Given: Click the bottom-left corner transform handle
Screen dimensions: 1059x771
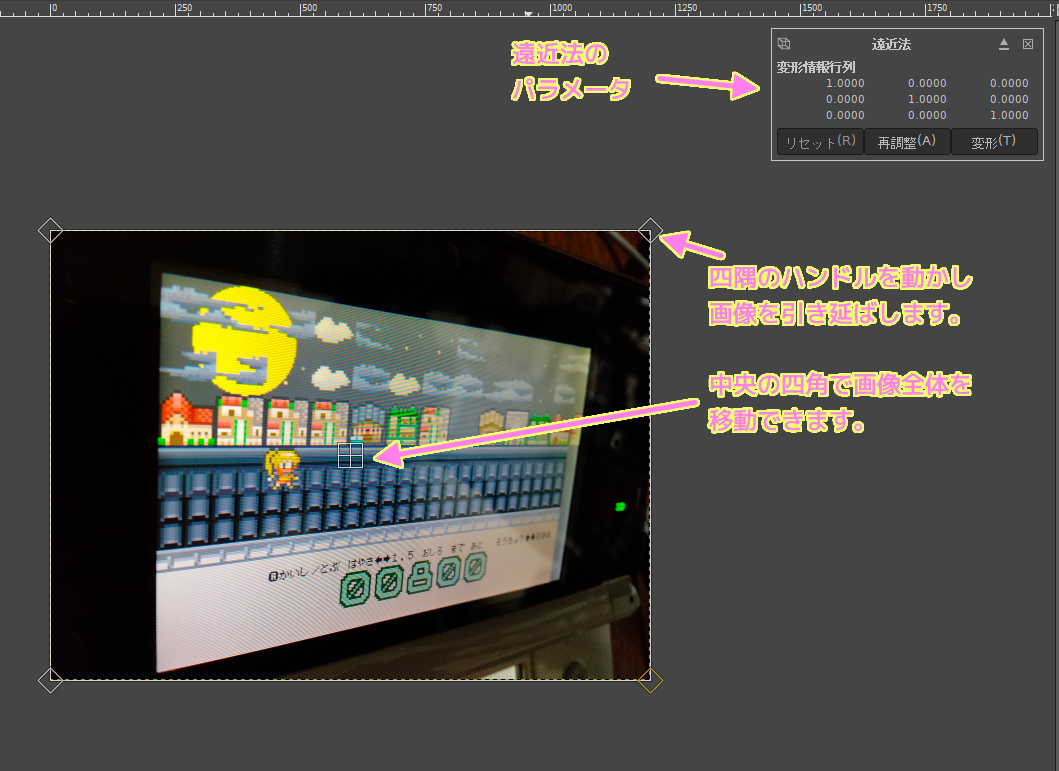Looking at the screenshot, I should click(x=50, y=681).
